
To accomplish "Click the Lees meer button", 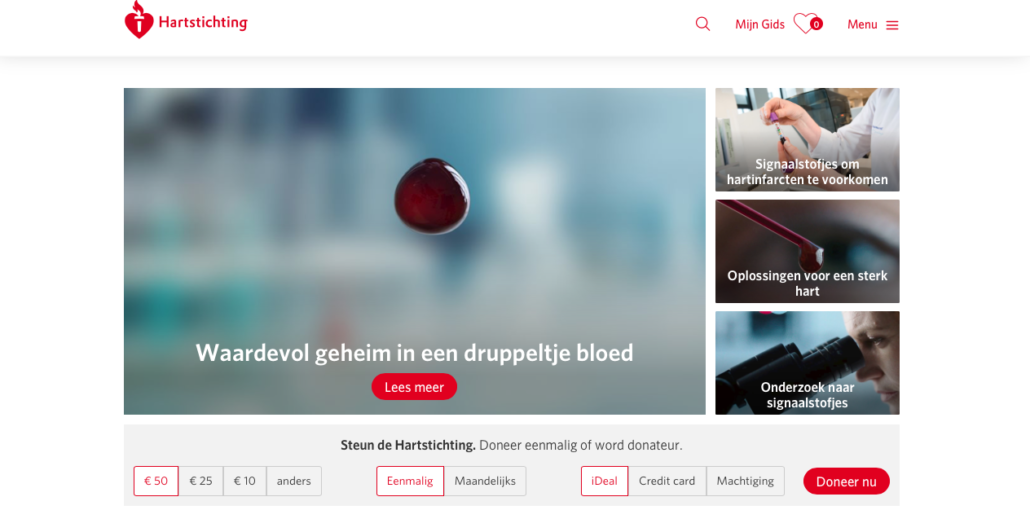I will pyautogui.click(x=414, y=387).
